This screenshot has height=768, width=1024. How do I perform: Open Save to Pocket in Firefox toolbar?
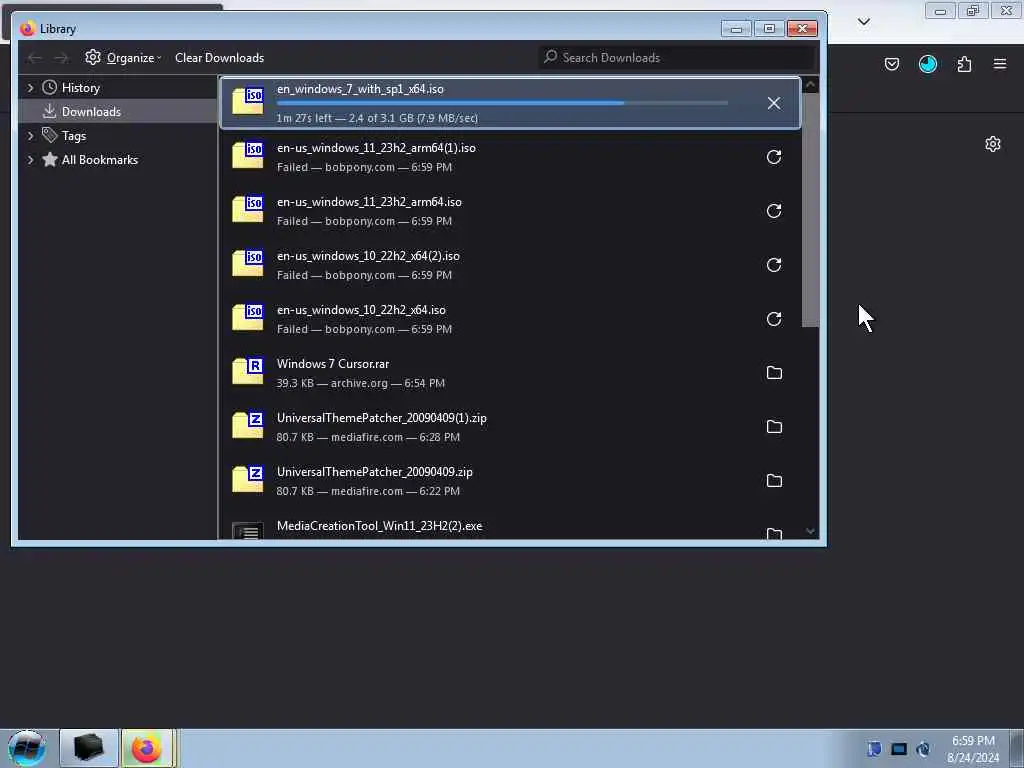(892, 64)
